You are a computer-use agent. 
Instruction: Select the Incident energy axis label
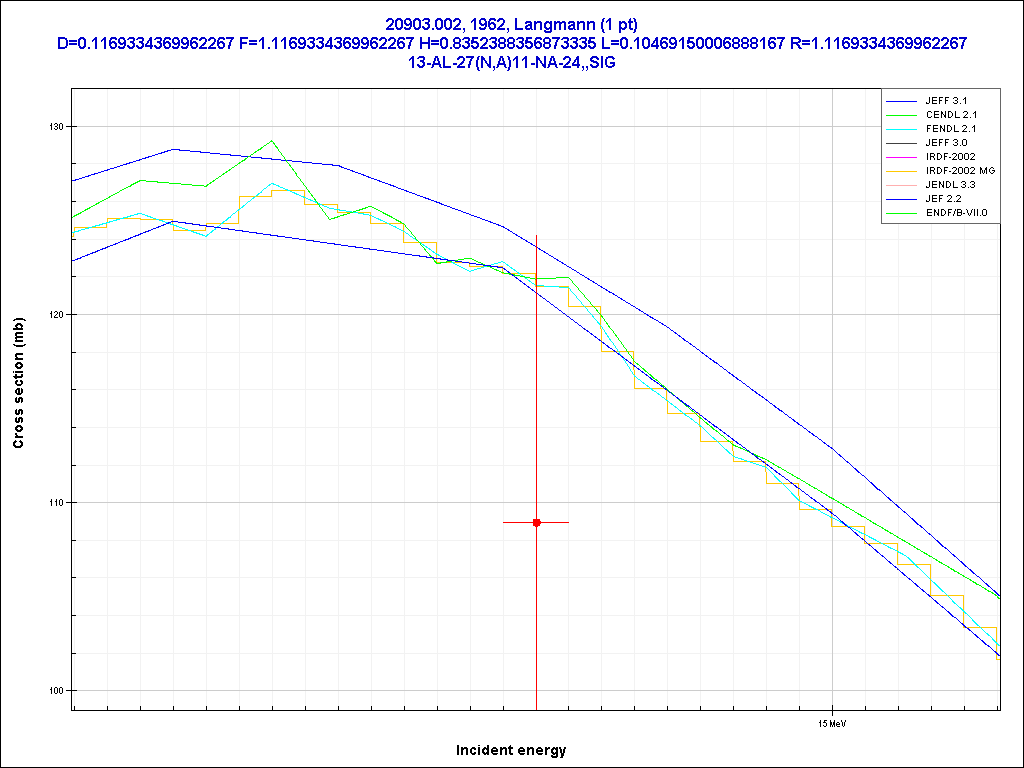point(511,750)
